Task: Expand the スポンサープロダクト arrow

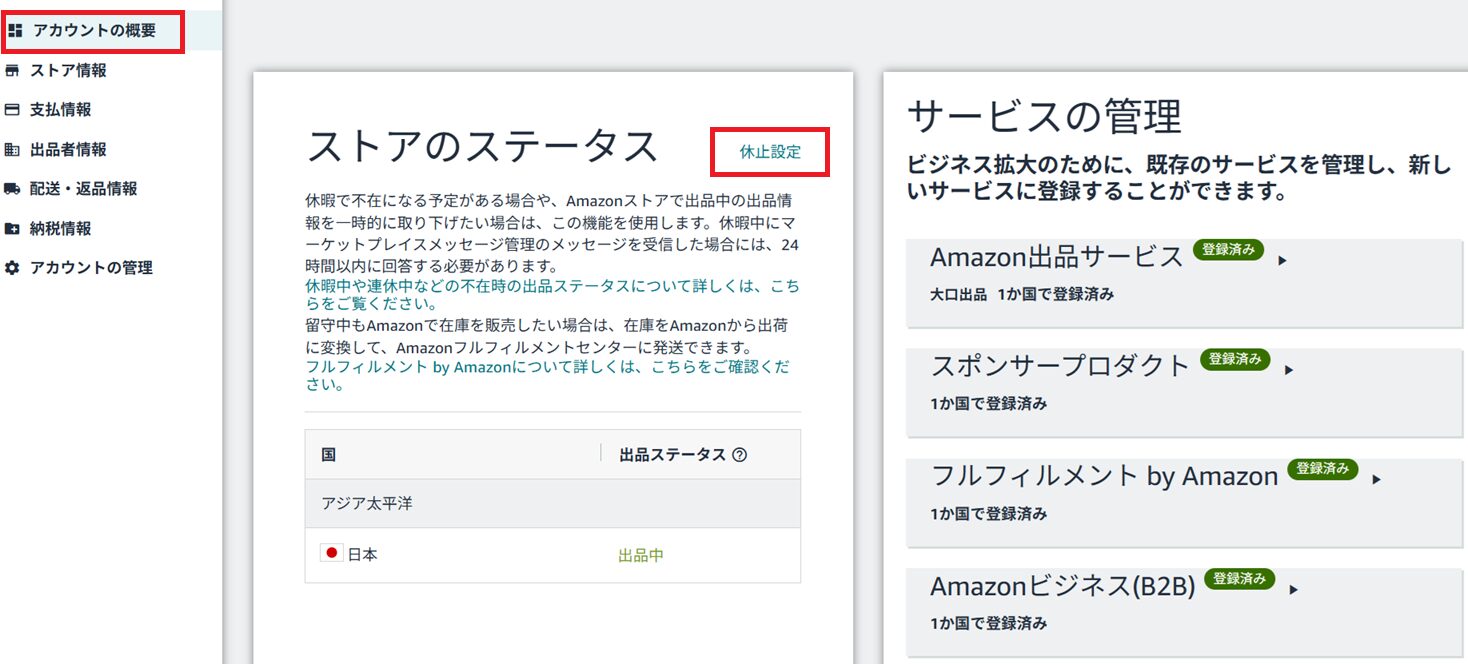Action: (x=1289, y=370)
